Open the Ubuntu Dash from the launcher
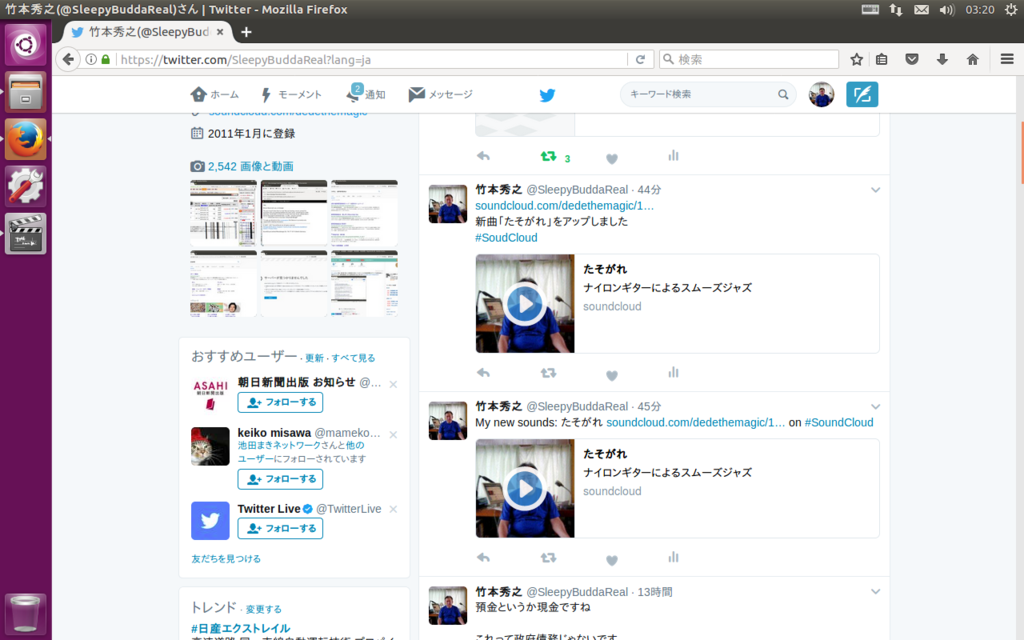 [25, 44]
